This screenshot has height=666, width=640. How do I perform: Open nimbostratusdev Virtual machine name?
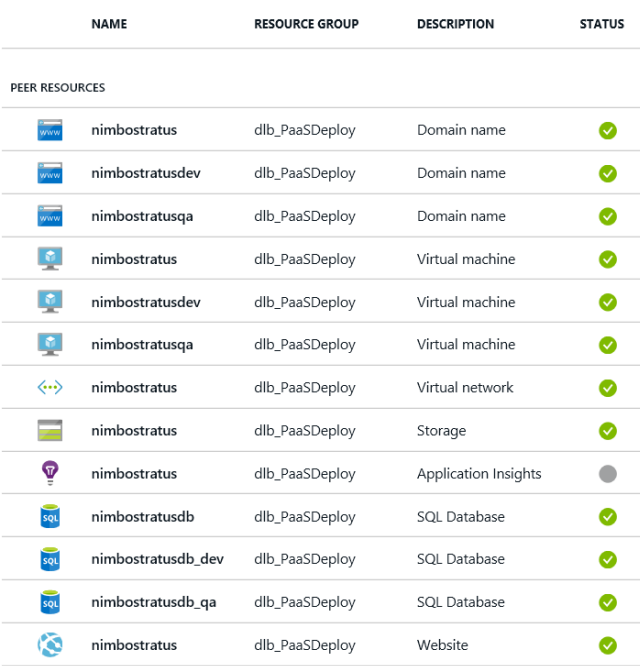146,302
